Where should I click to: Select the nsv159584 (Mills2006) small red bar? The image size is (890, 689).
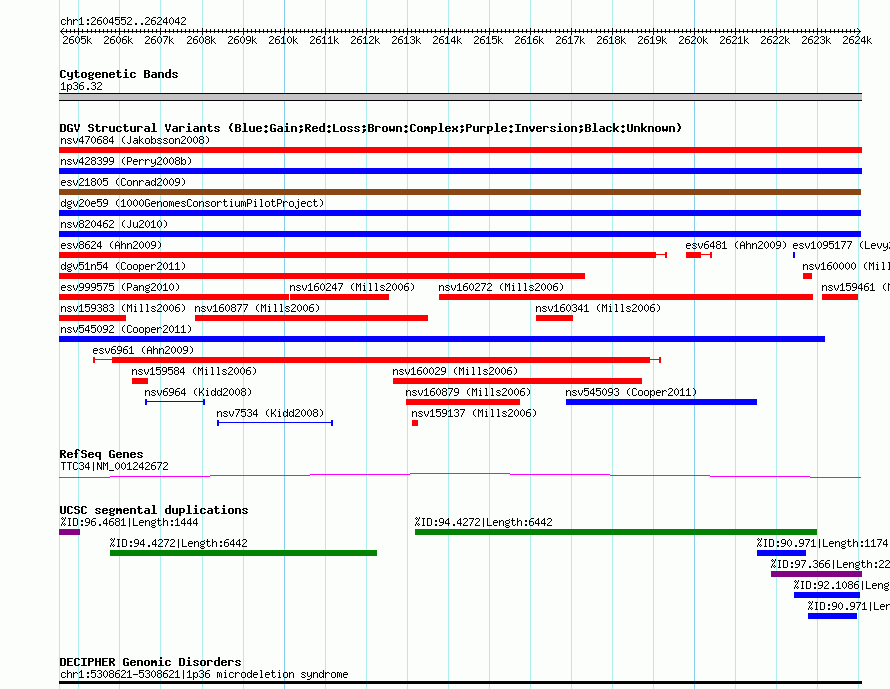point(140,381)
